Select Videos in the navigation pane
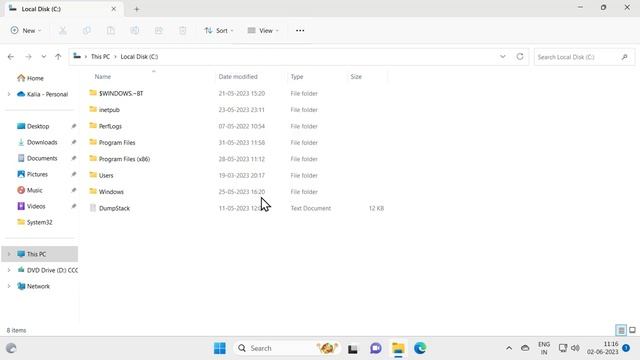640x360 pixels. point(31,206)
